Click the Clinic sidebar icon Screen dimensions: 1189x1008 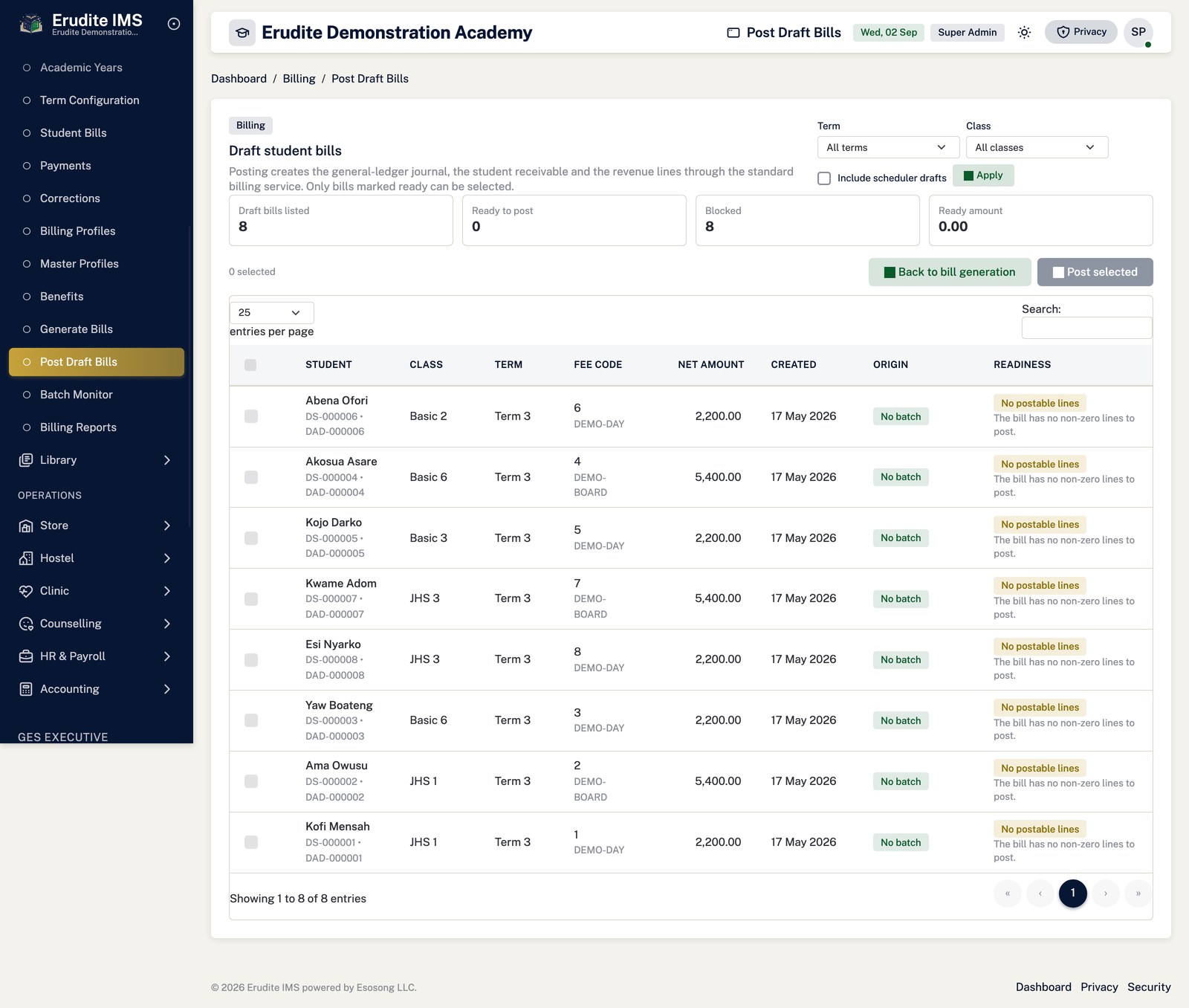coord(26,591)
